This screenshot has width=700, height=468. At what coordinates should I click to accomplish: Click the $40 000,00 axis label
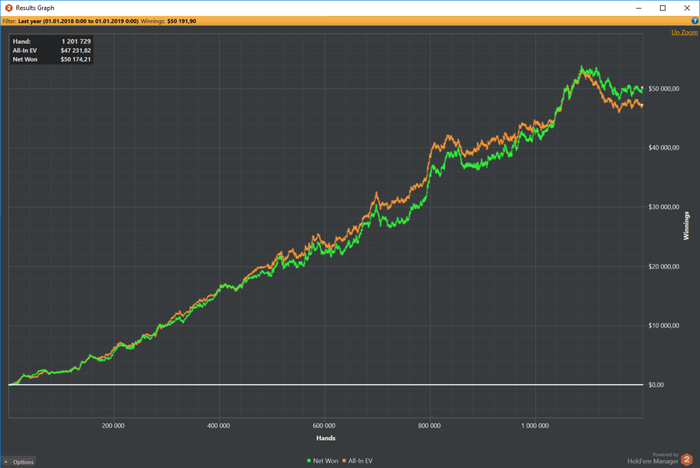pos(664,147)
